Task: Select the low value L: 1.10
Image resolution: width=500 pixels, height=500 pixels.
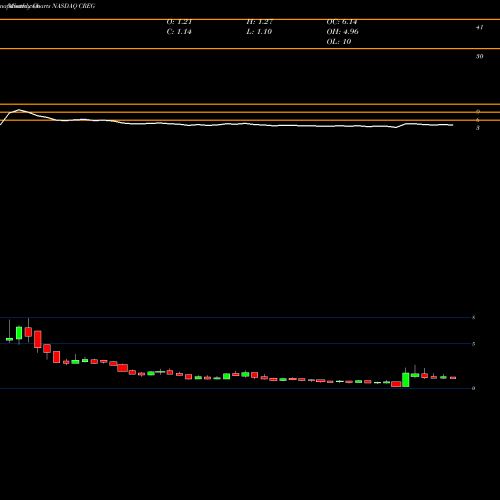Action: [x=259, y=32]
